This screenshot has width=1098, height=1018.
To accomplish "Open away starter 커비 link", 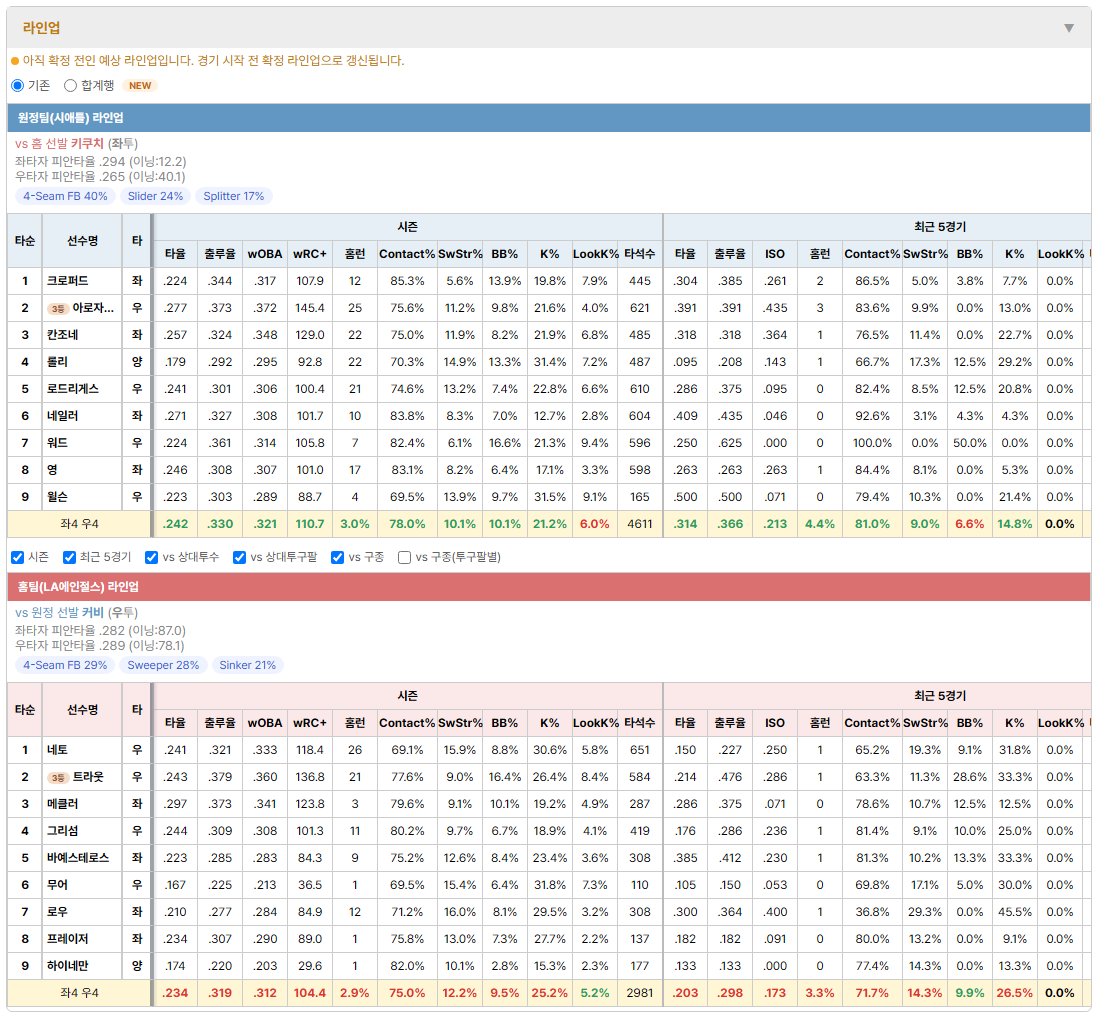I will [92, 613].
